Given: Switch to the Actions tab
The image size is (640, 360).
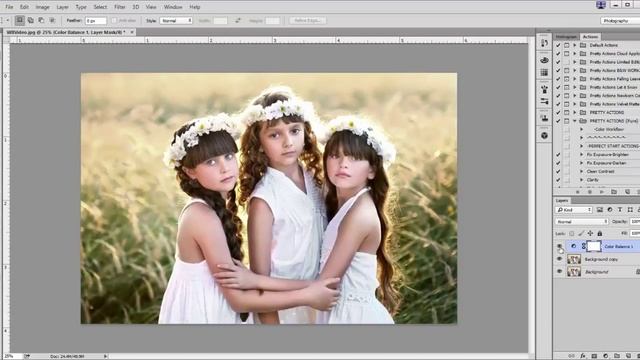Looking at the screenshot, I should click(590, 37).
